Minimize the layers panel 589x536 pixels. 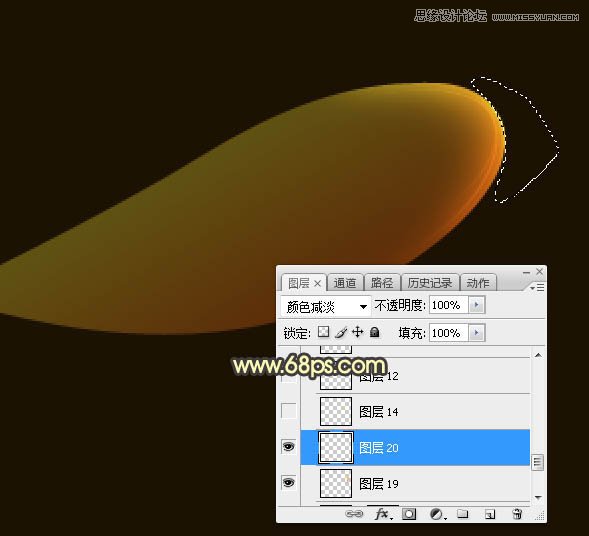(526, 272)
